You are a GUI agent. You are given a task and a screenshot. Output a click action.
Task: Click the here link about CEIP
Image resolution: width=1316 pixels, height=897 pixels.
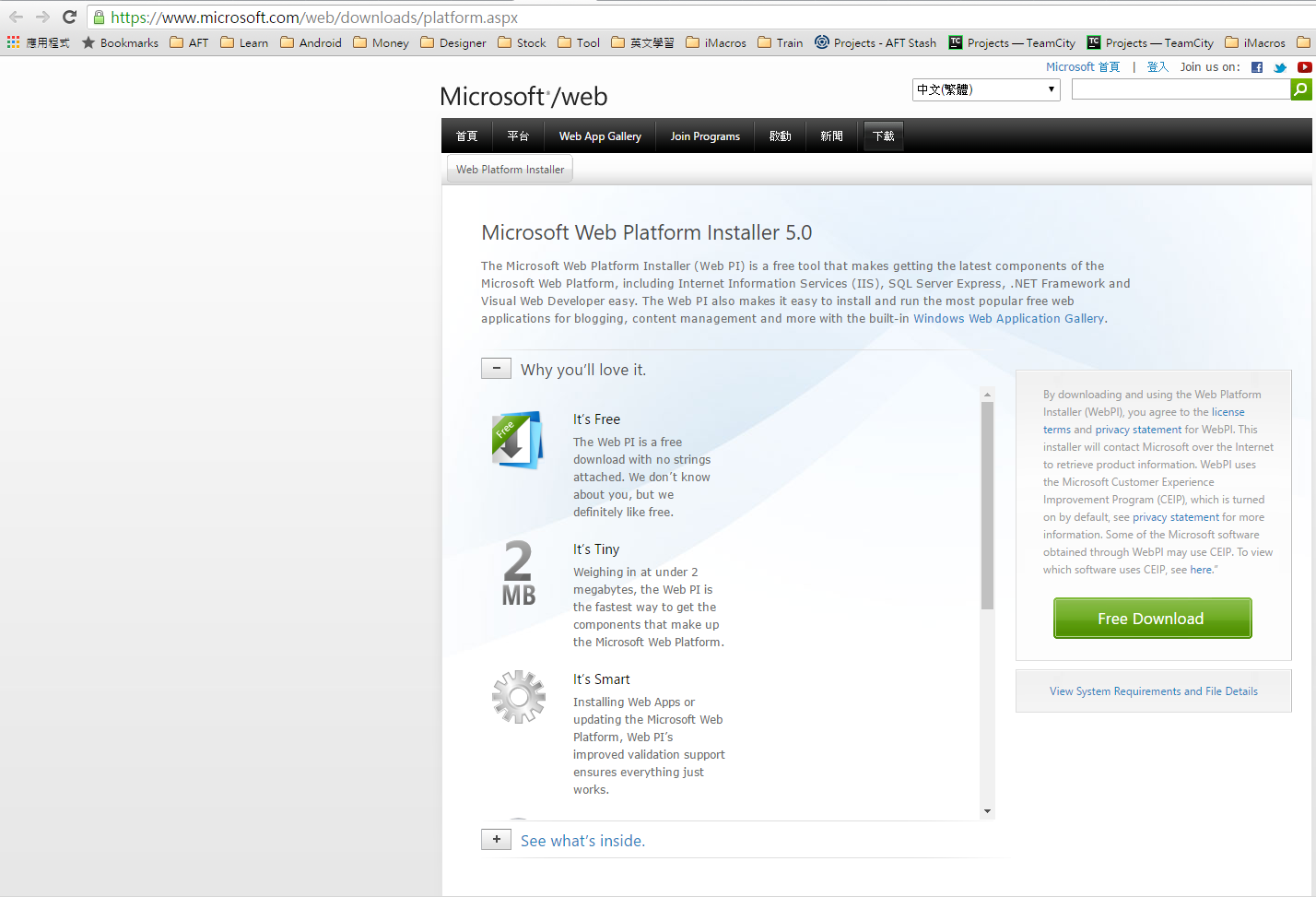(x=1201, y=570)
